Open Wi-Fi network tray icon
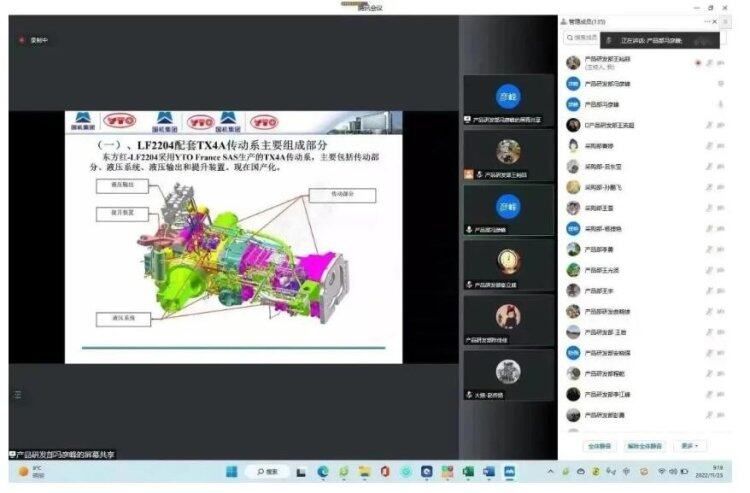This screenshot has height=493, width=750. pyautogui.click(x=662, y=471)
